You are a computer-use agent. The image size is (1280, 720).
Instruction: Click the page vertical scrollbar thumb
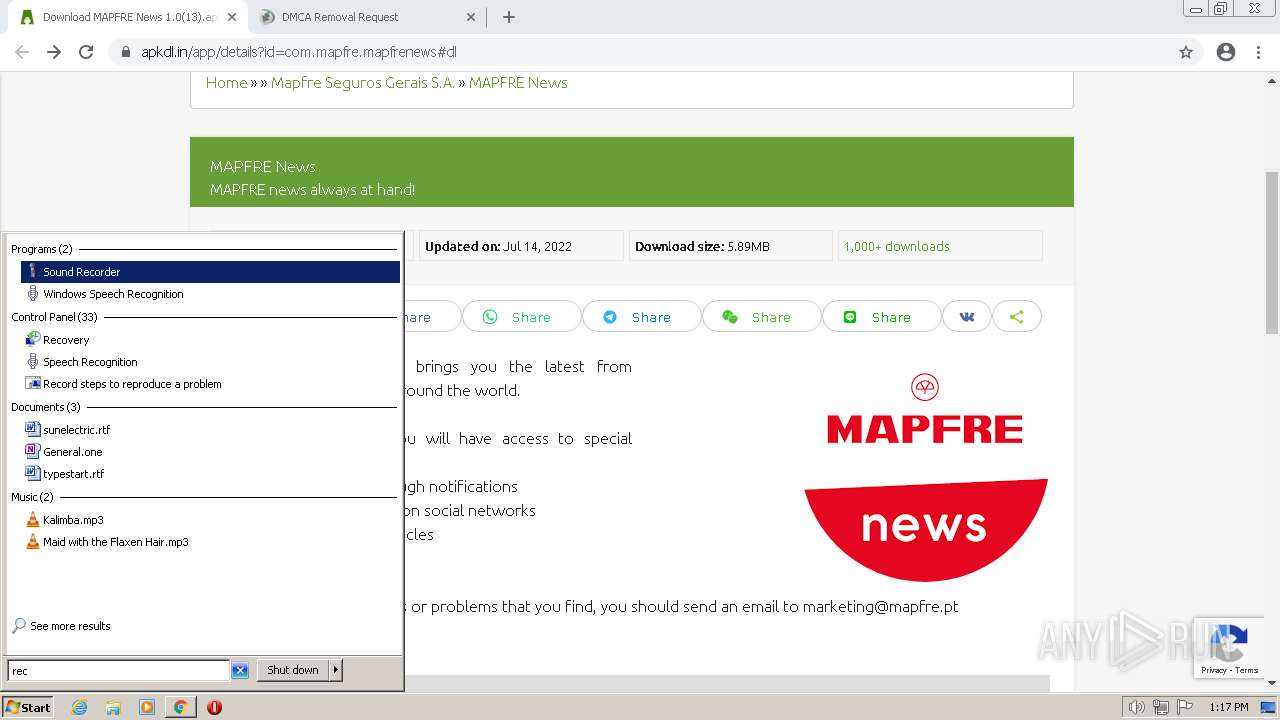pyautogui.click(x=1272, y=253)
